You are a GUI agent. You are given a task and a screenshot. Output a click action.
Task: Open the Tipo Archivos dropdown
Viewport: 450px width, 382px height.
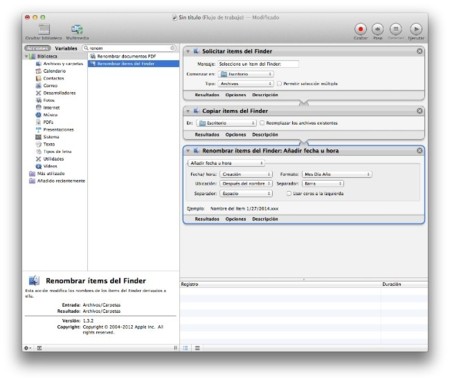point(246,84)
